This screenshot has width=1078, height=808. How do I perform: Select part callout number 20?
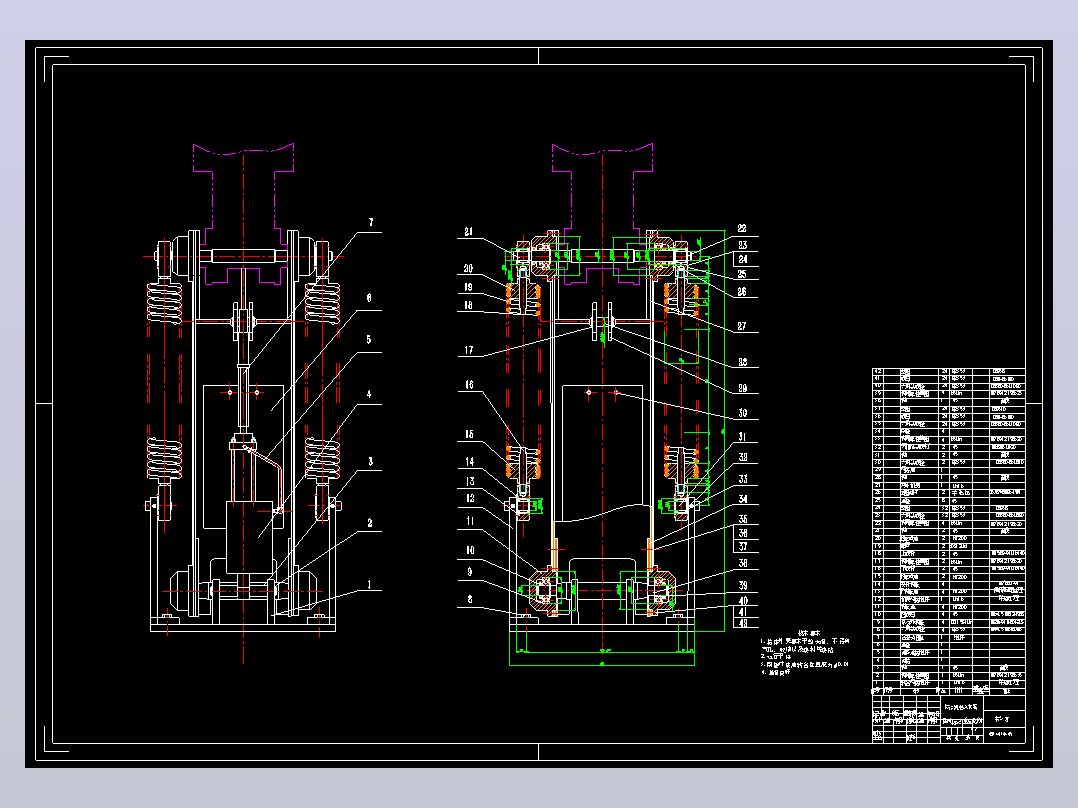click(468, 268)
